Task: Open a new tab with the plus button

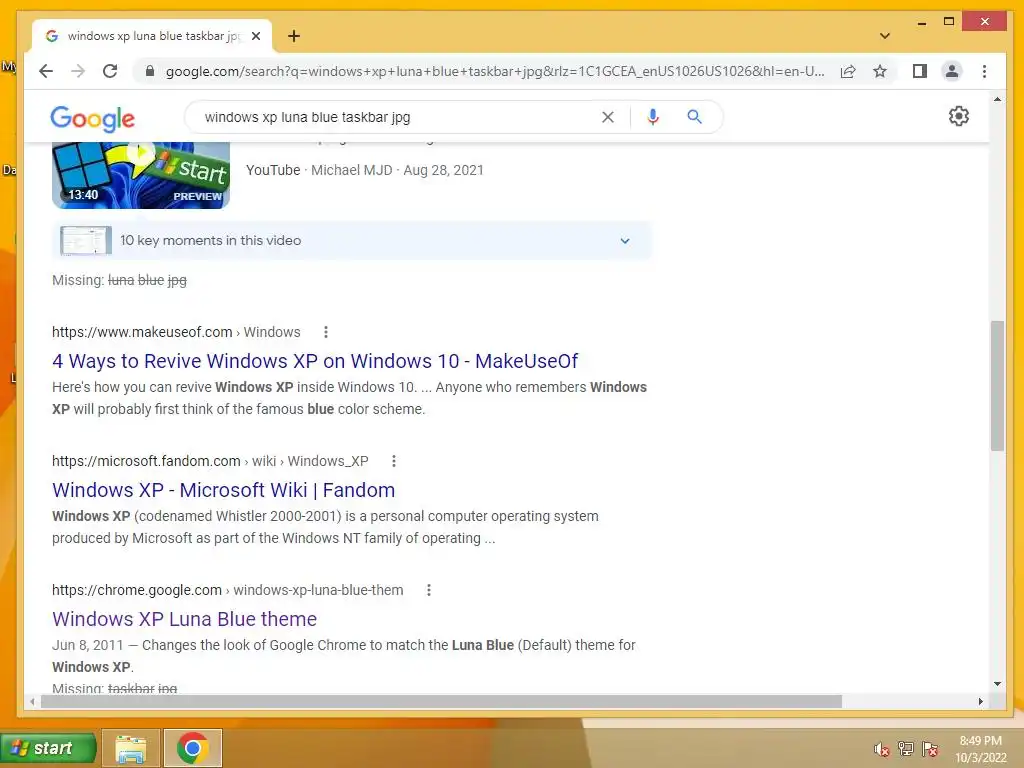Action: pyautogui.click(x=294, y=36)
